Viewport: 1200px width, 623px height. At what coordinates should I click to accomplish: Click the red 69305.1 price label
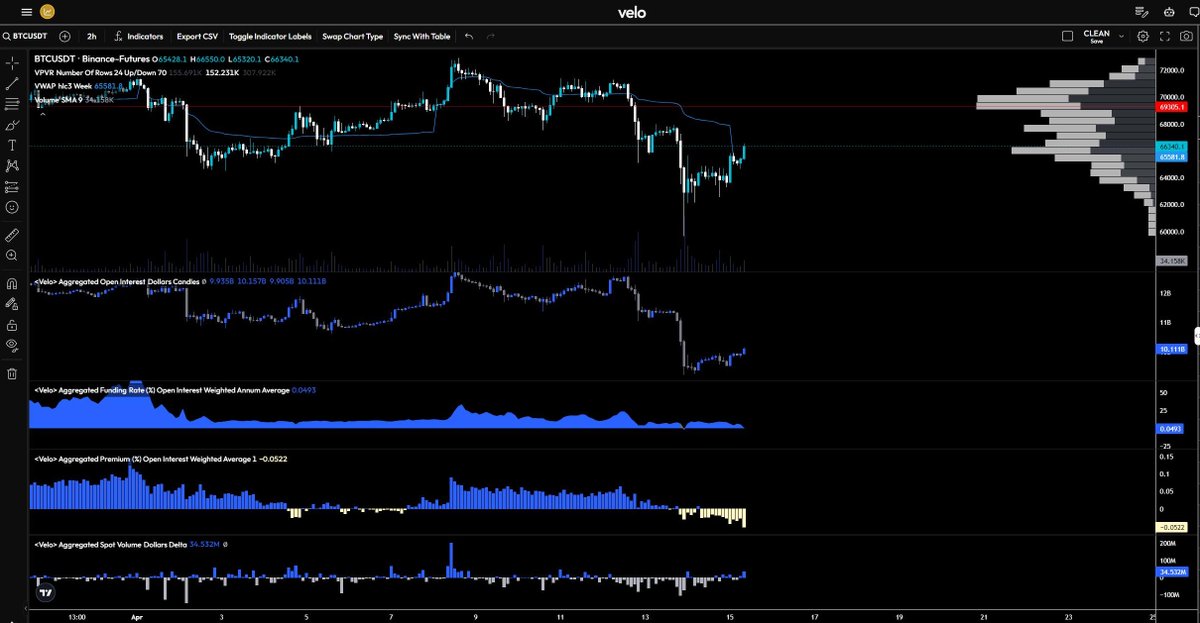(1172, 106)
